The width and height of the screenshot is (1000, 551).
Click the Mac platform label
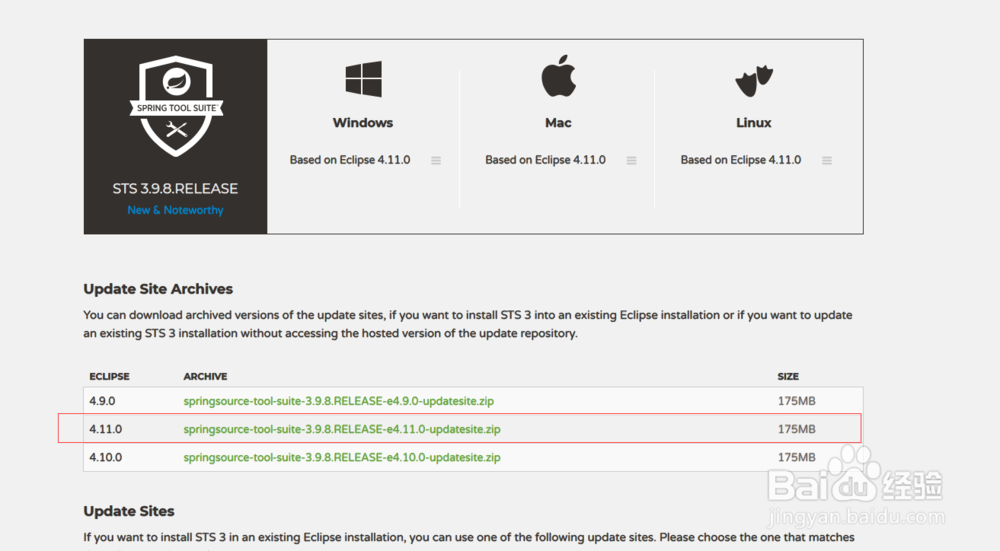558,123
